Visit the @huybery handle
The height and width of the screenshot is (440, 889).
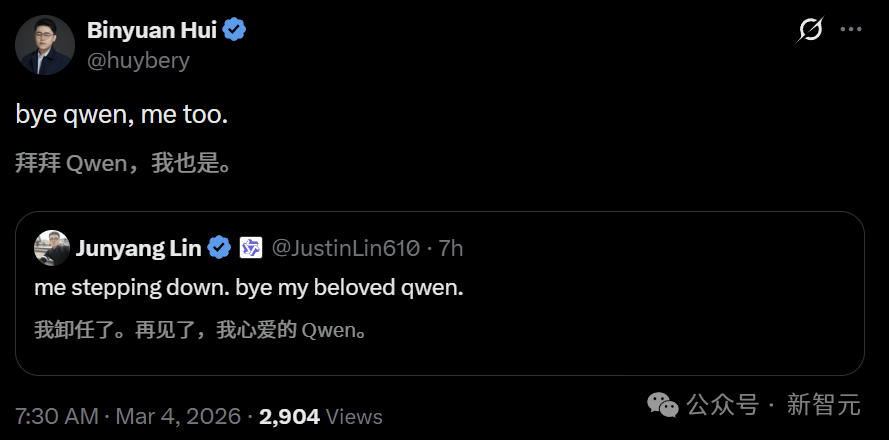pos(138,60)
